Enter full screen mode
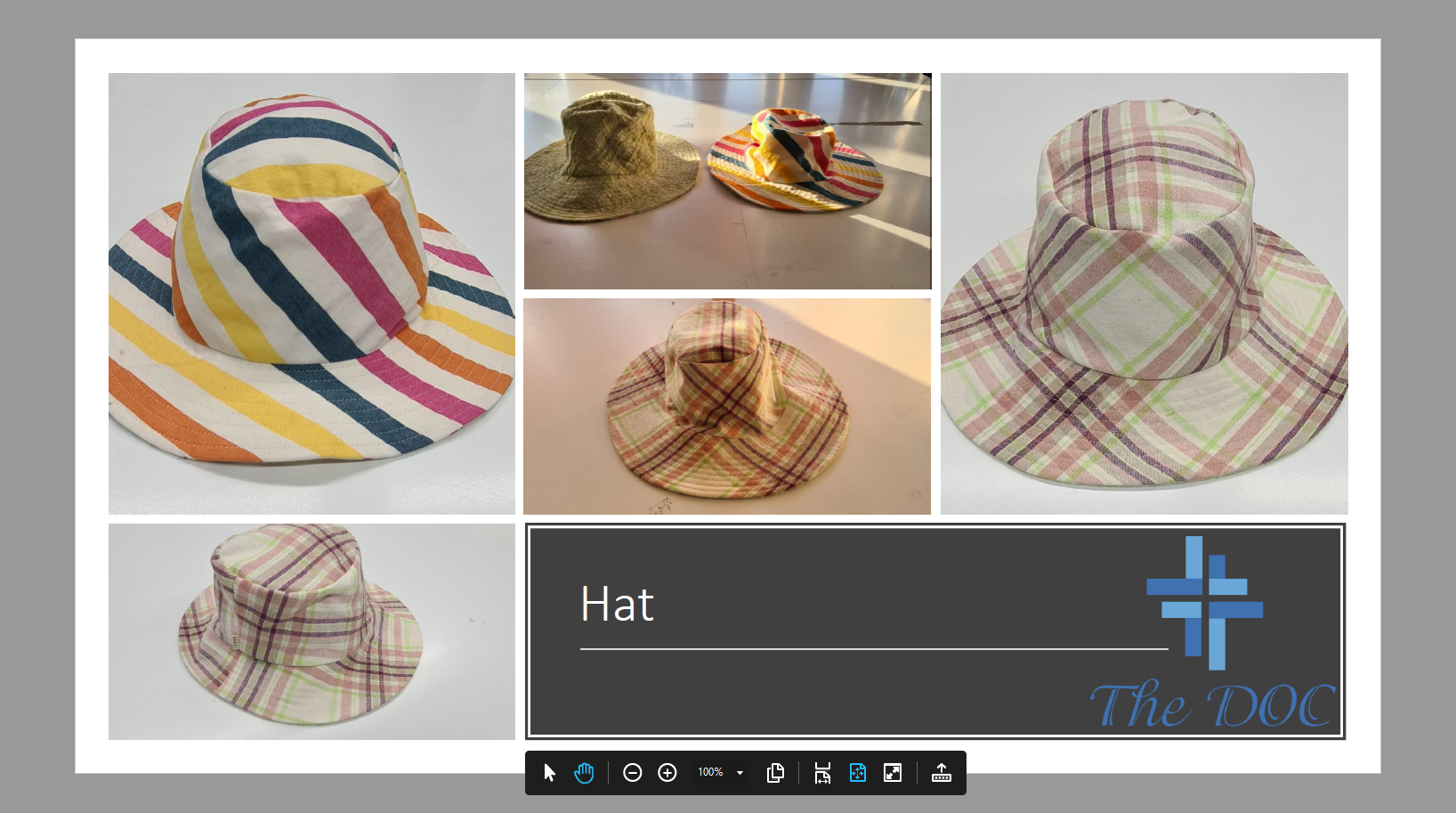1456x813 pixels. 893,773
